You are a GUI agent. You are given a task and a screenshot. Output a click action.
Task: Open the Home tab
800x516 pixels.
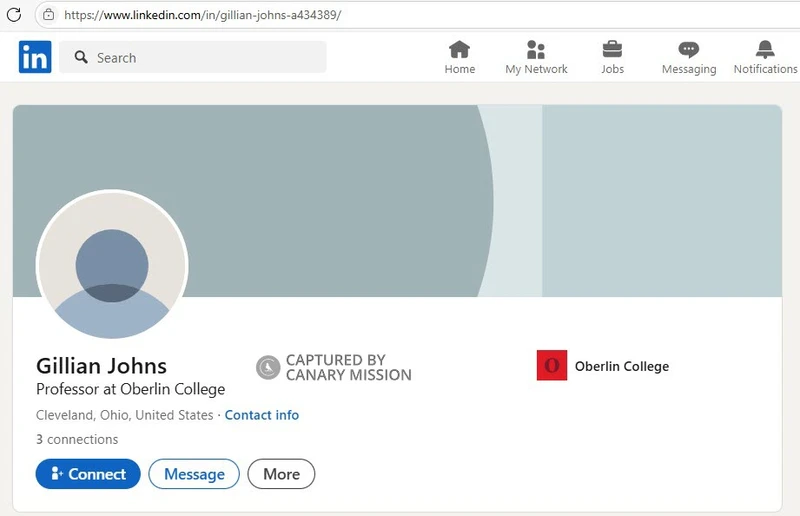tap(460, 58)
